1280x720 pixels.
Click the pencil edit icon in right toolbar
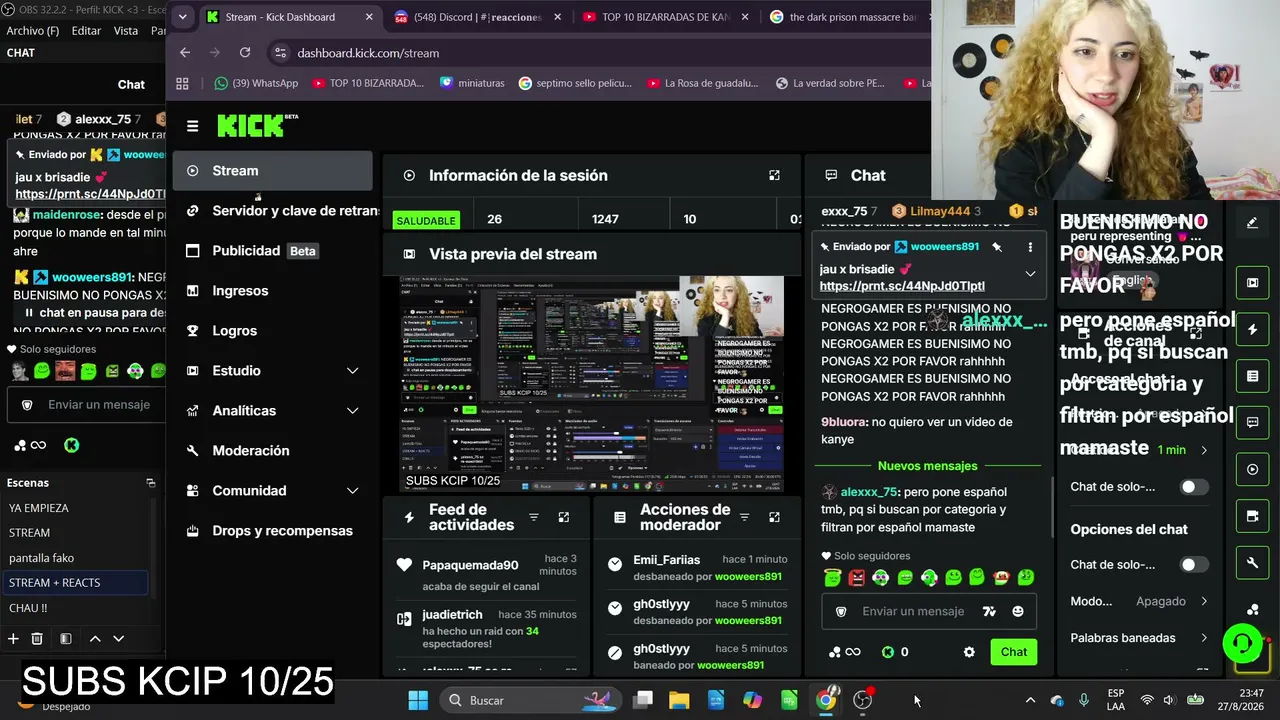[1252, 223]
